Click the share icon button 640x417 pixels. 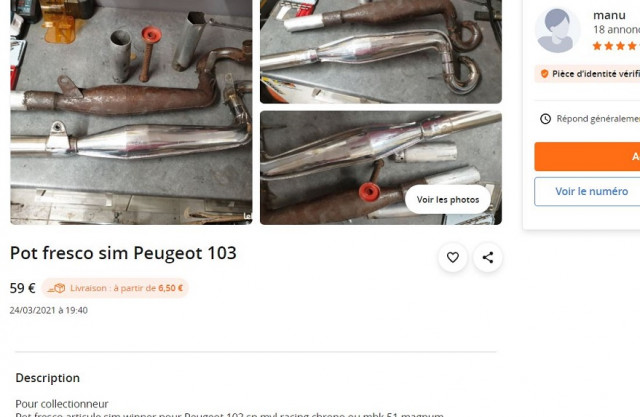(488, 257)
